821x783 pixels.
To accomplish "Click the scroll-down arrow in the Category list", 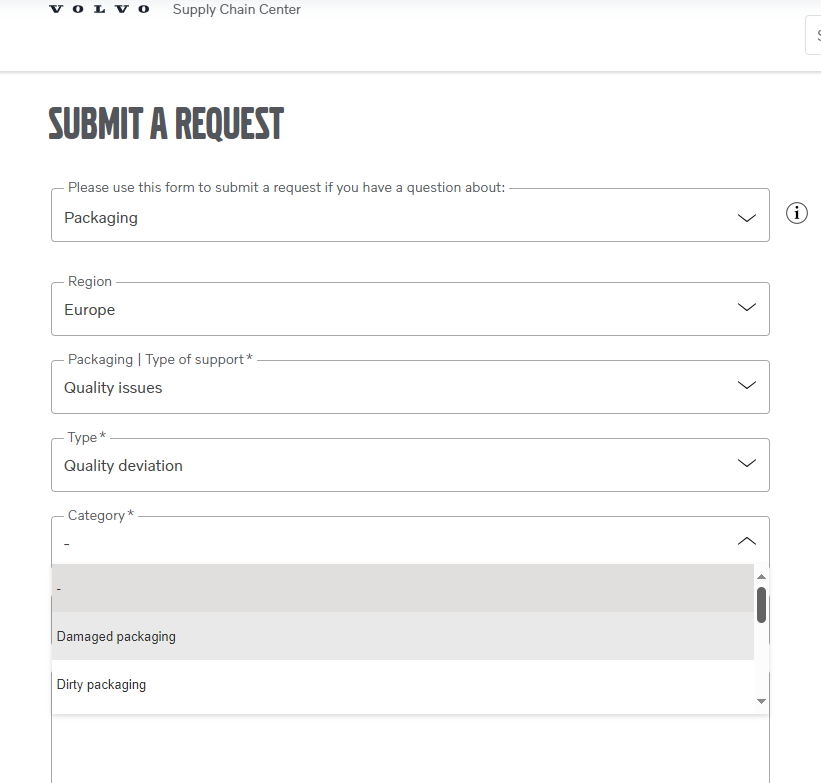I will pos(761,701).
